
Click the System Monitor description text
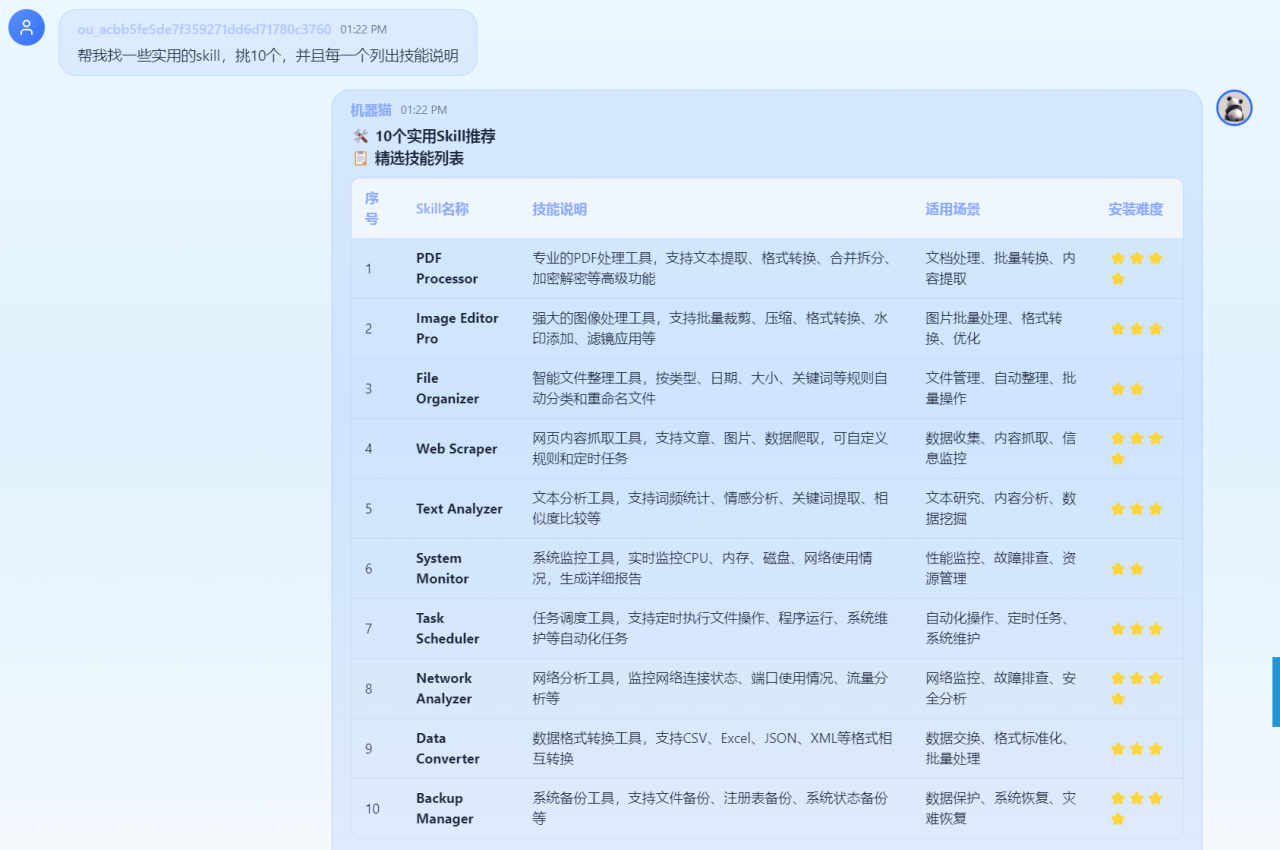coord(702,568)
